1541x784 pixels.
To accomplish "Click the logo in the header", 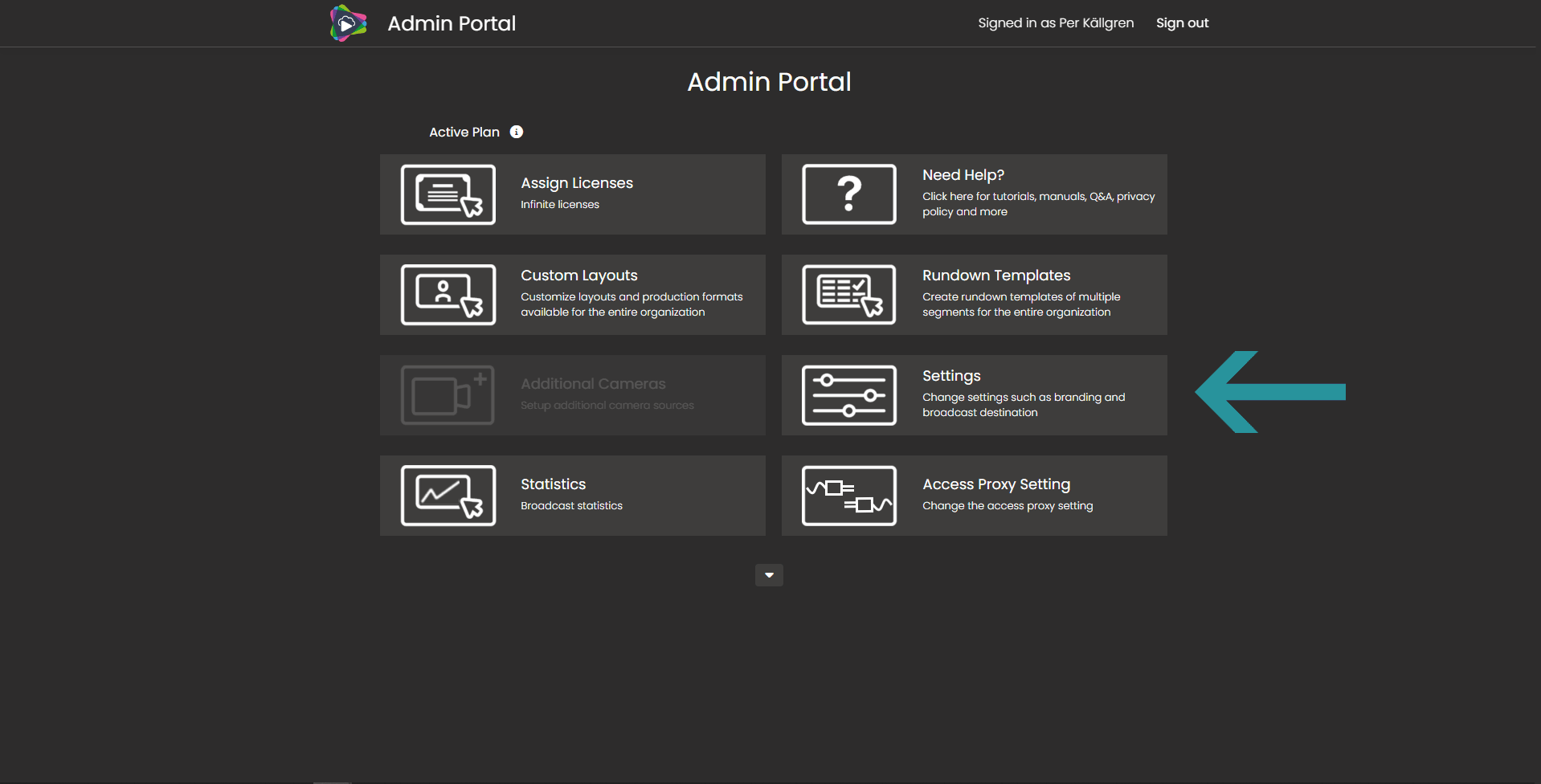I will 348,23.
